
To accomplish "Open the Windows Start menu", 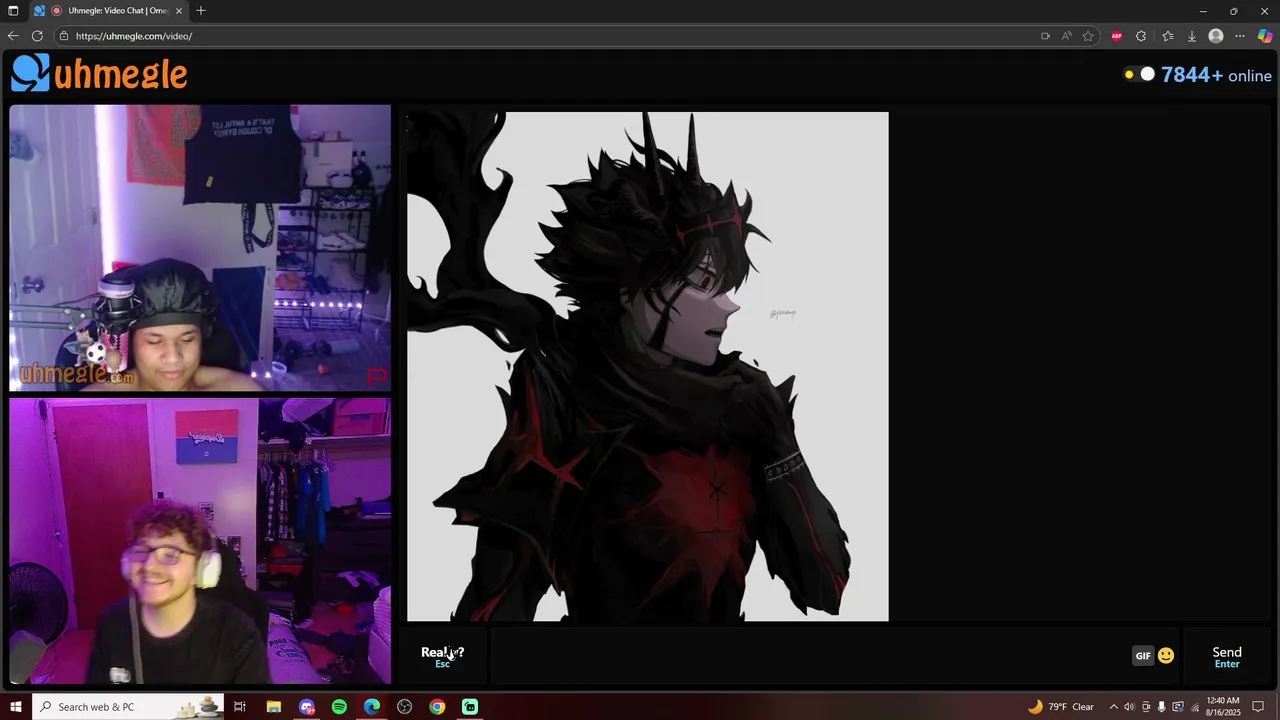I will (16, 707).
